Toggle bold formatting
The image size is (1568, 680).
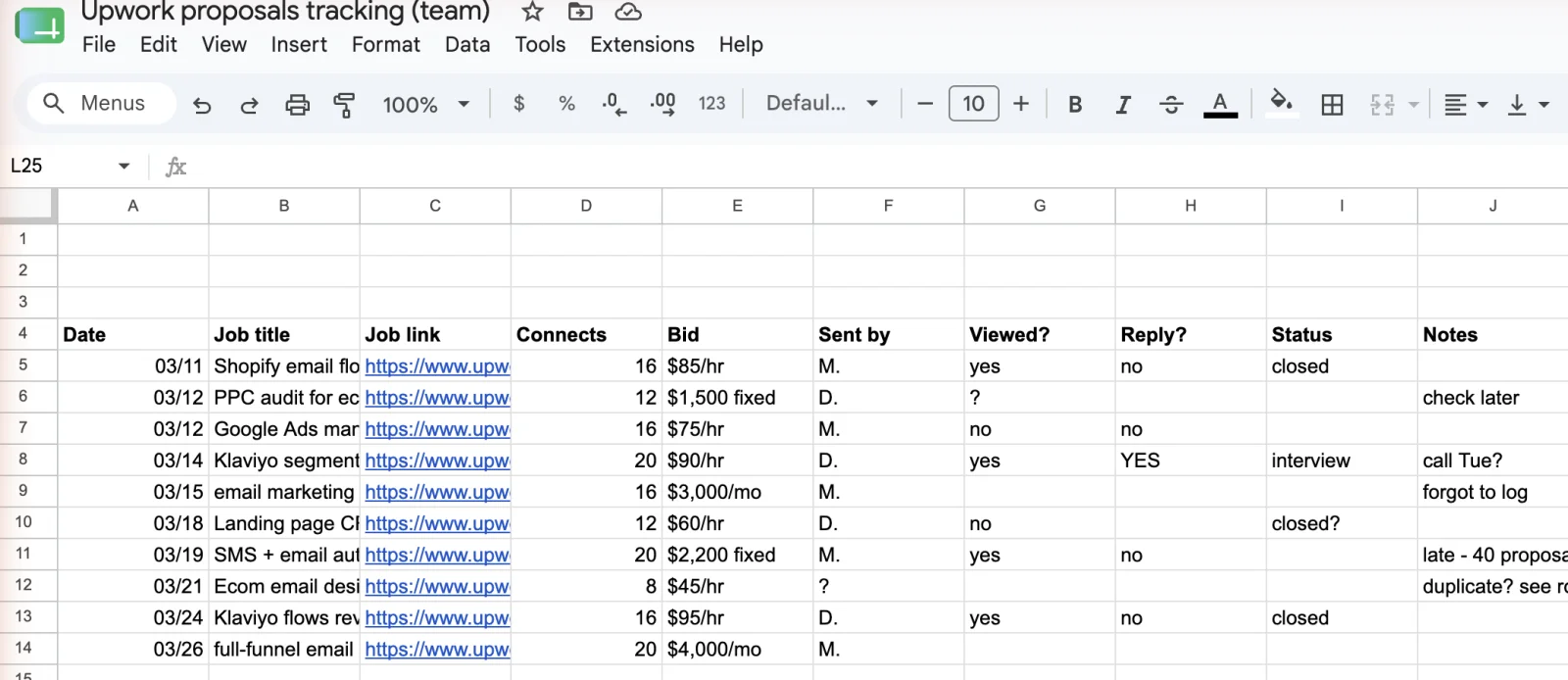(x=1075, y=105)
